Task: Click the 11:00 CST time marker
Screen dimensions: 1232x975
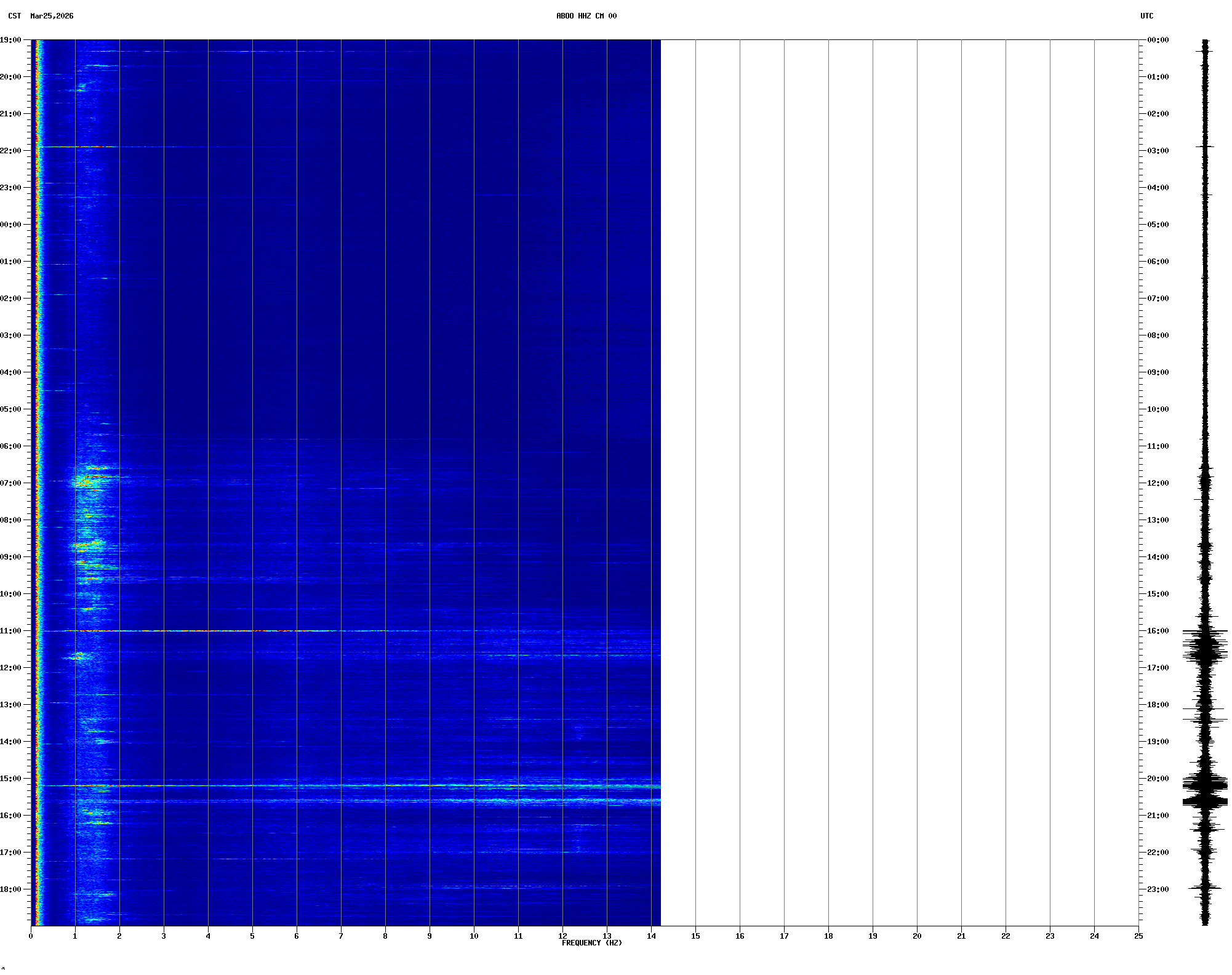Action: point(11,631)
